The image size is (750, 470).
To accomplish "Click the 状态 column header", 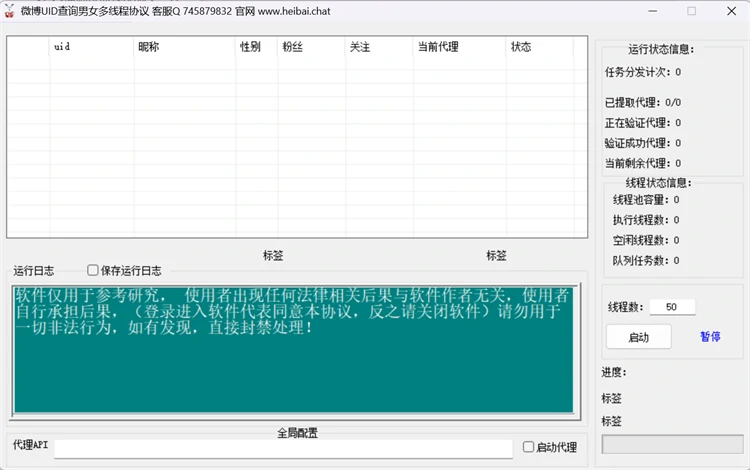I will (540, 47).
